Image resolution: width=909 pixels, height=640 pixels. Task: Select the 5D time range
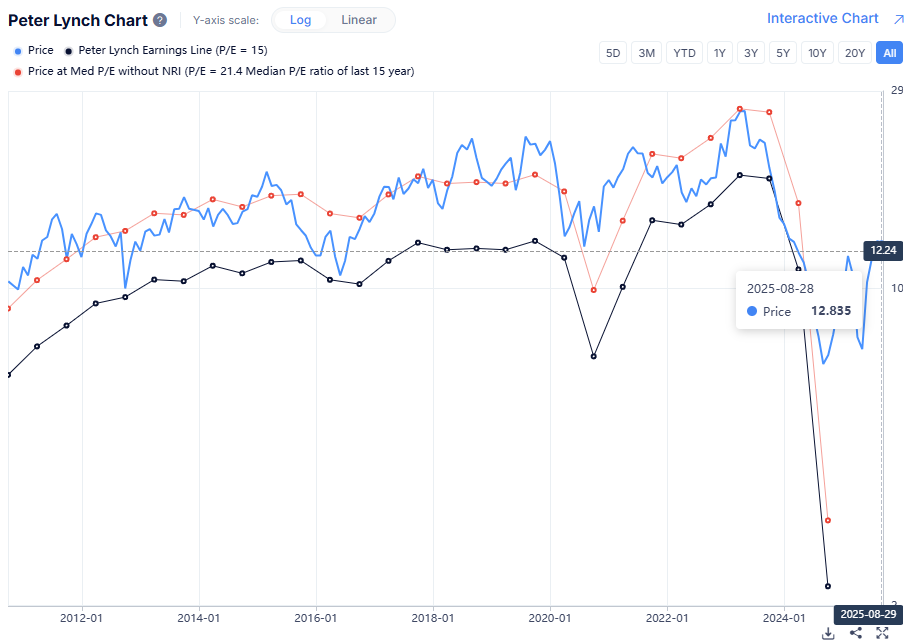click(x=613, y=53)
